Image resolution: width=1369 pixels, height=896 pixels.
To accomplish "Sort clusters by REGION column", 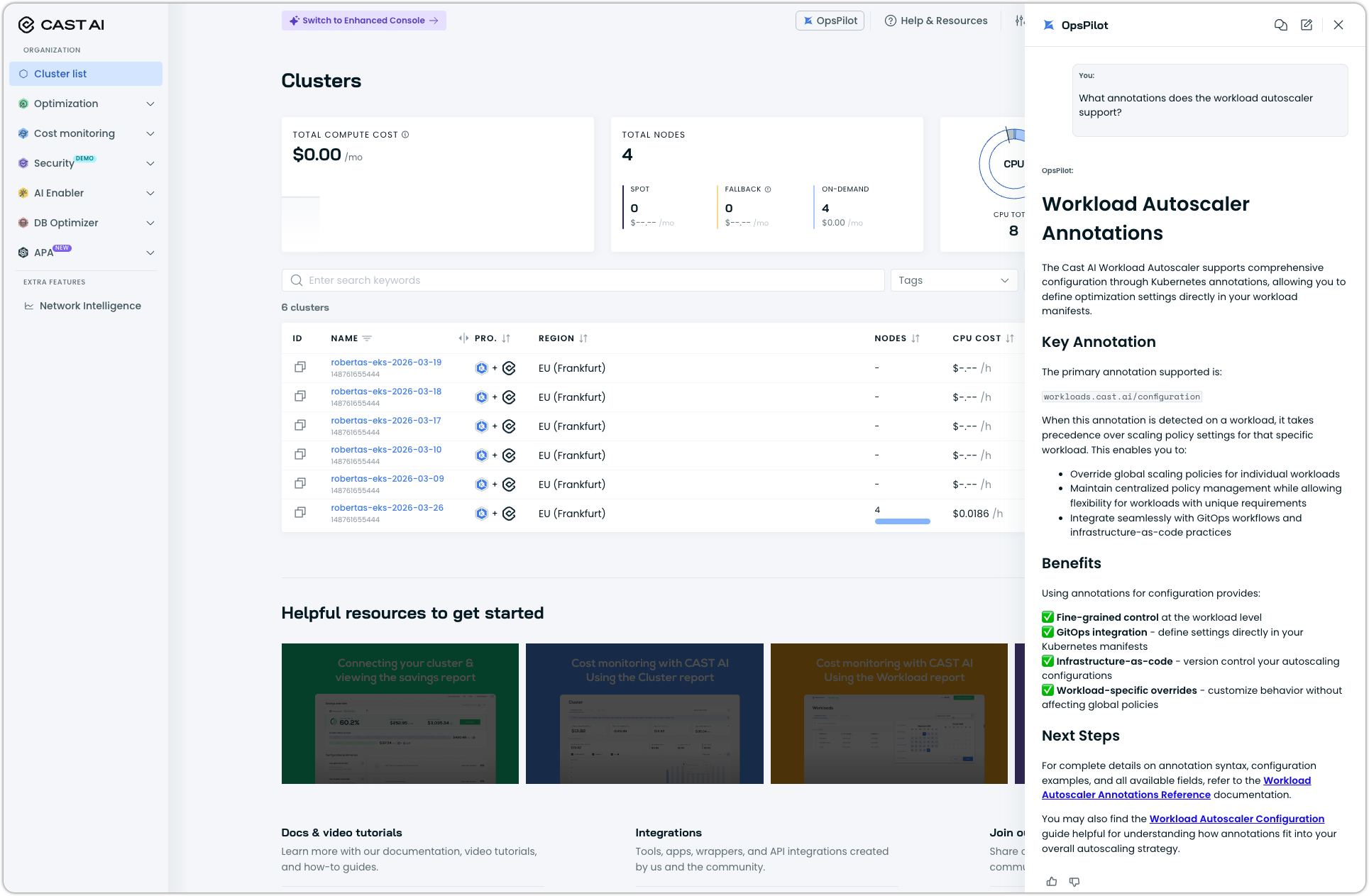I will coord(583,338).
